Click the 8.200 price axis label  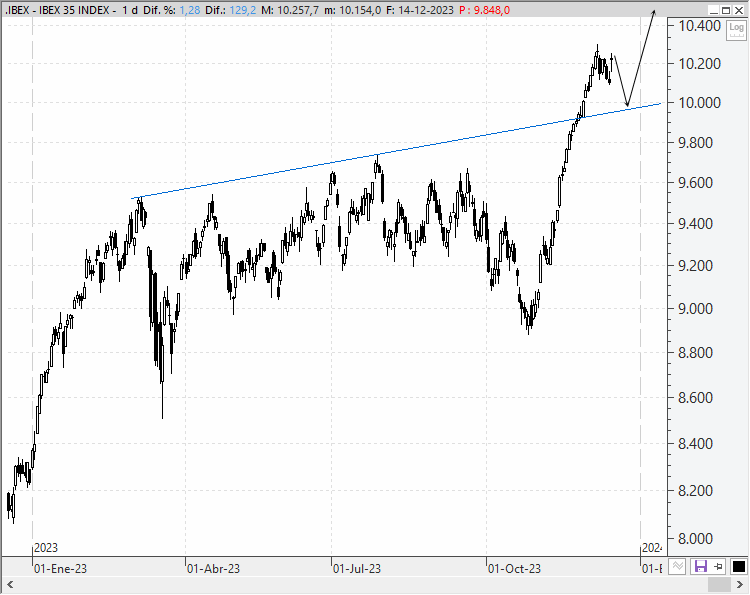695,490
